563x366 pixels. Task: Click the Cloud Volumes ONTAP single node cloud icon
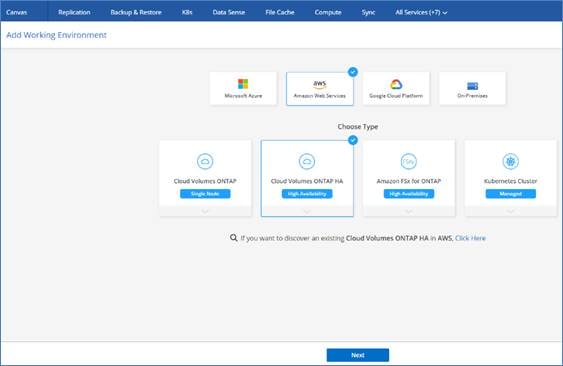205,161
